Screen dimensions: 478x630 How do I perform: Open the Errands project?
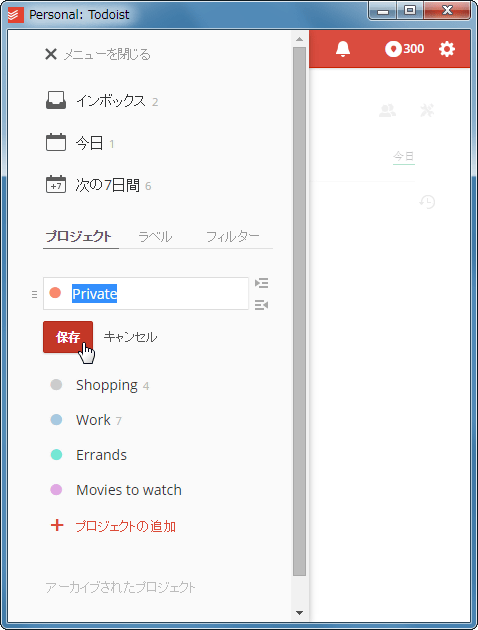[101, 455]
